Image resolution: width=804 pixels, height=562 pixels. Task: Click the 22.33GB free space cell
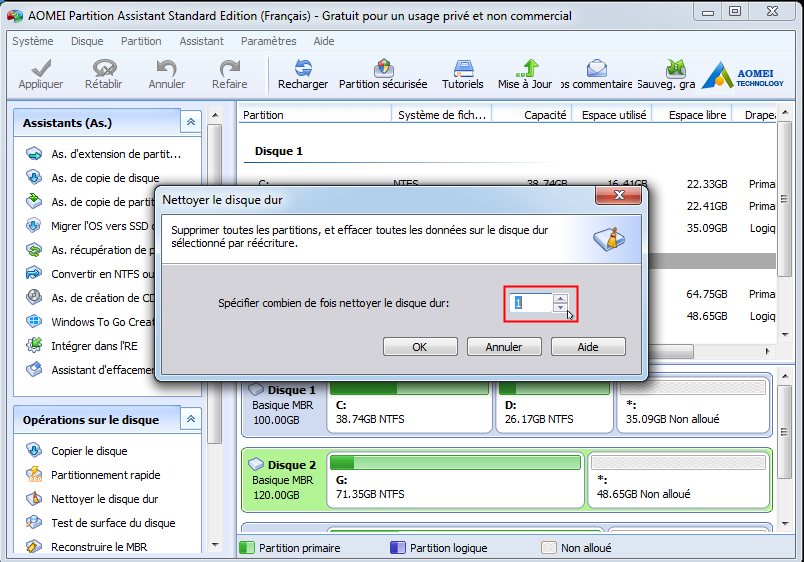(707, 184)
